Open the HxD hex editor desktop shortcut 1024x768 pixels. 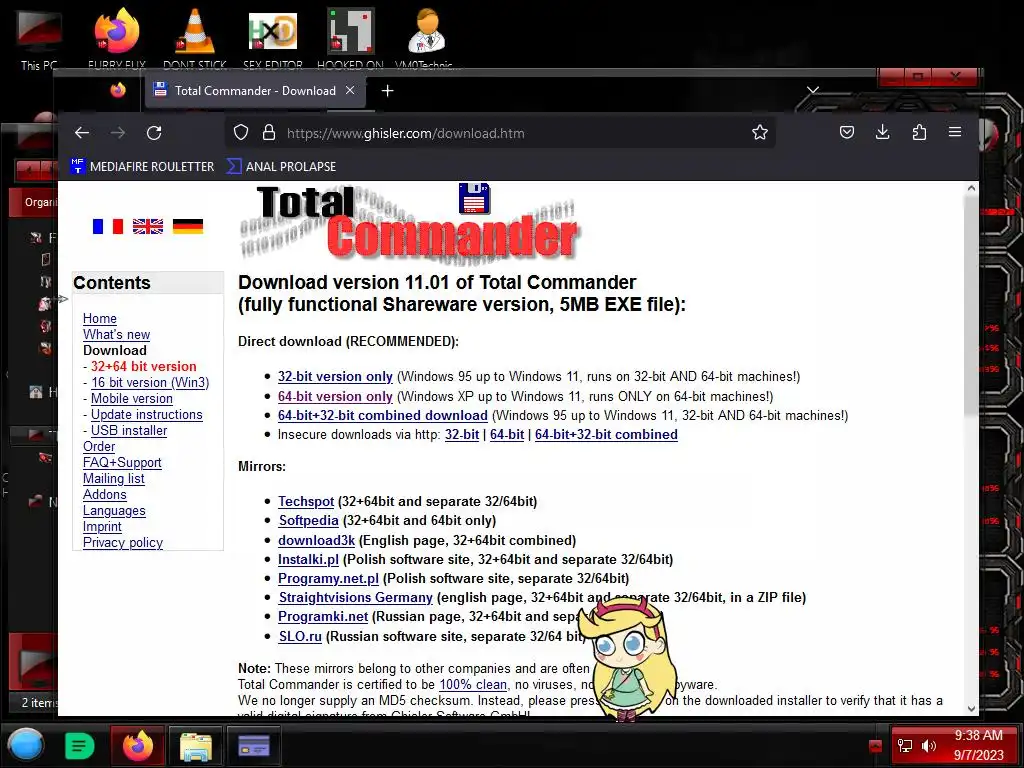[273, 39]
